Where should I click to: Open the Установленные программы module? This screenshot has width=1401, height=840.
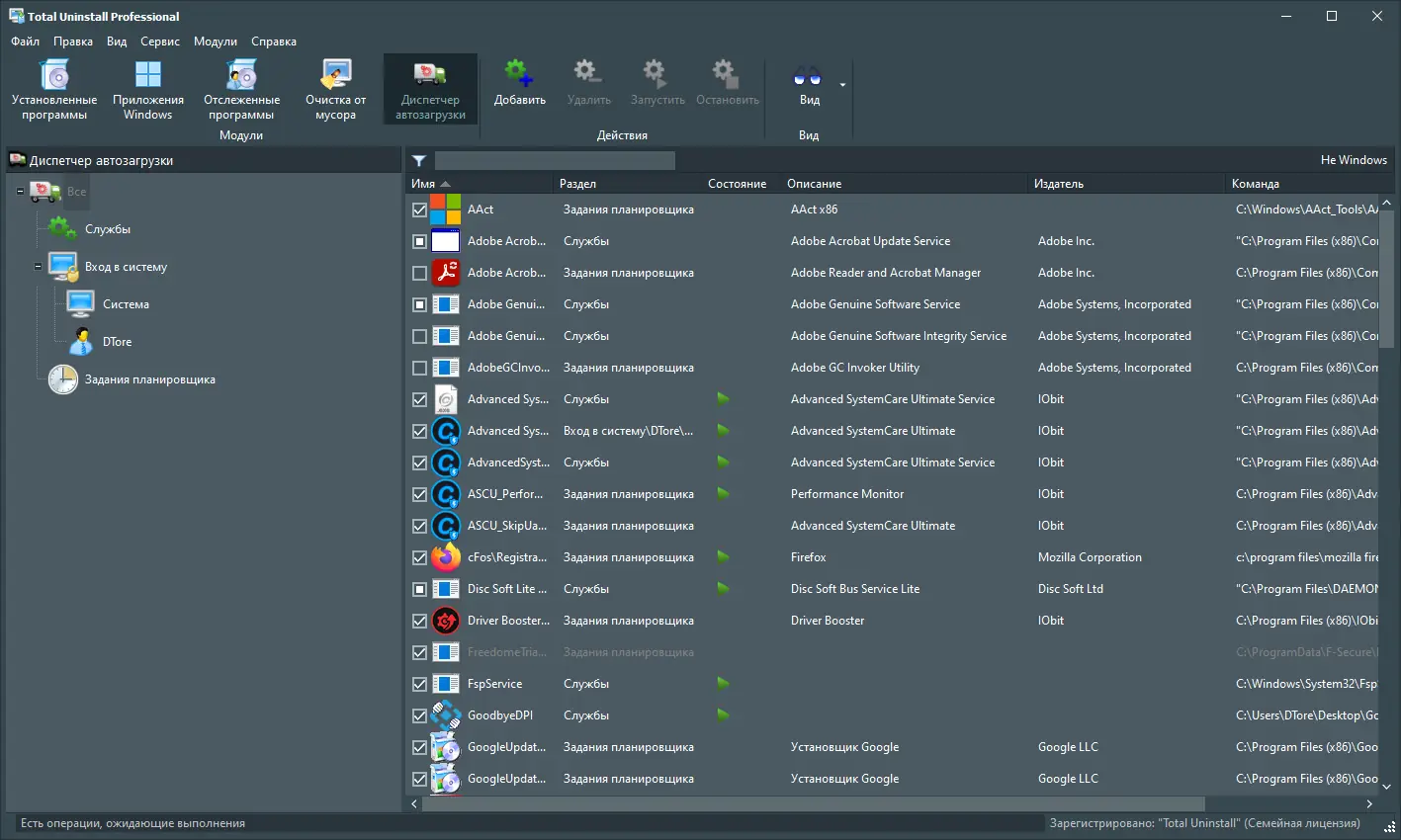(x=54, y=89)
